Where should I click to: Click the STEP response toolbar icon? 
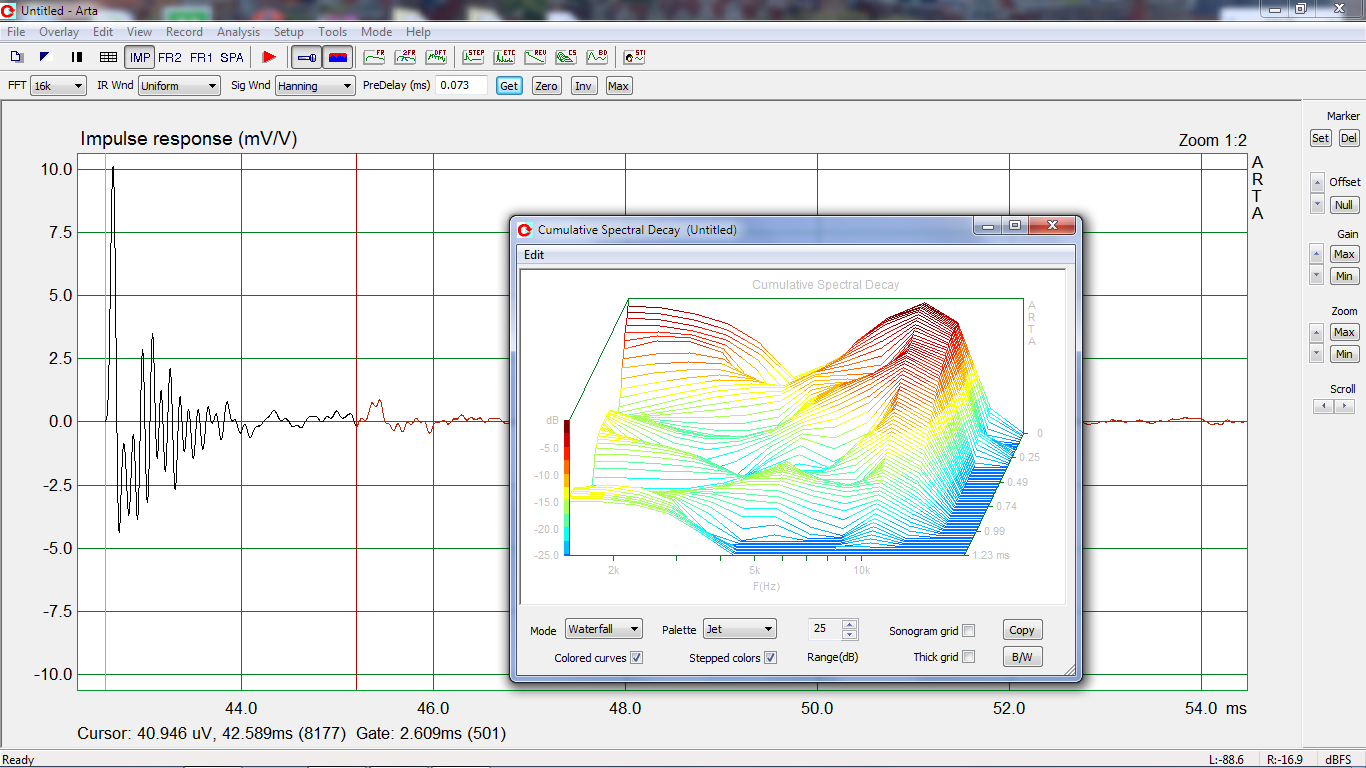(473, 57)
